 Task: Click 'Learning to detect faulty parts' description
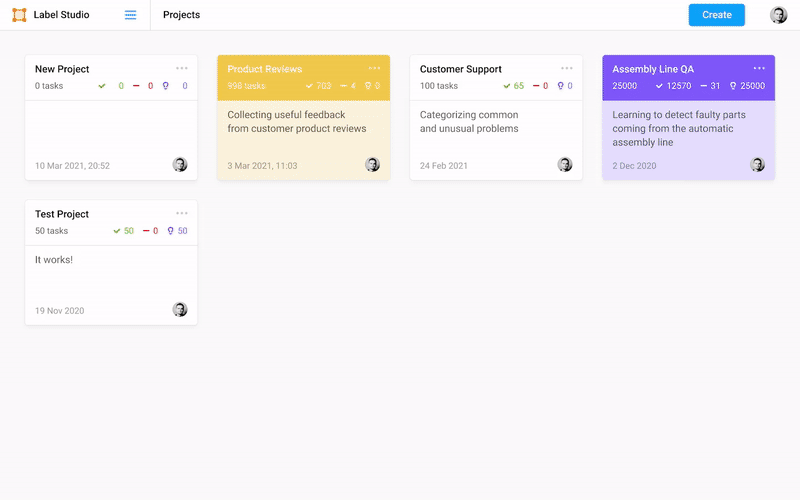click(679, 115)
